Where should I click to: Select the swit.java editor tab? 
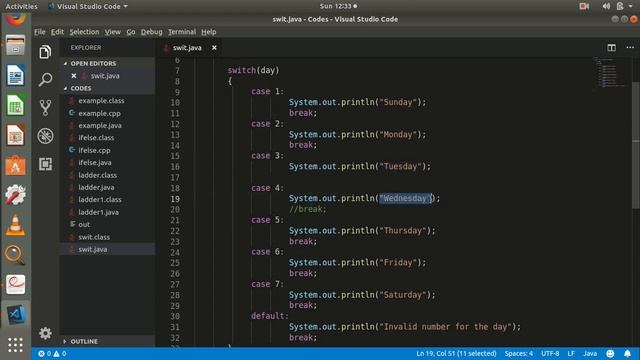[187, 48]
